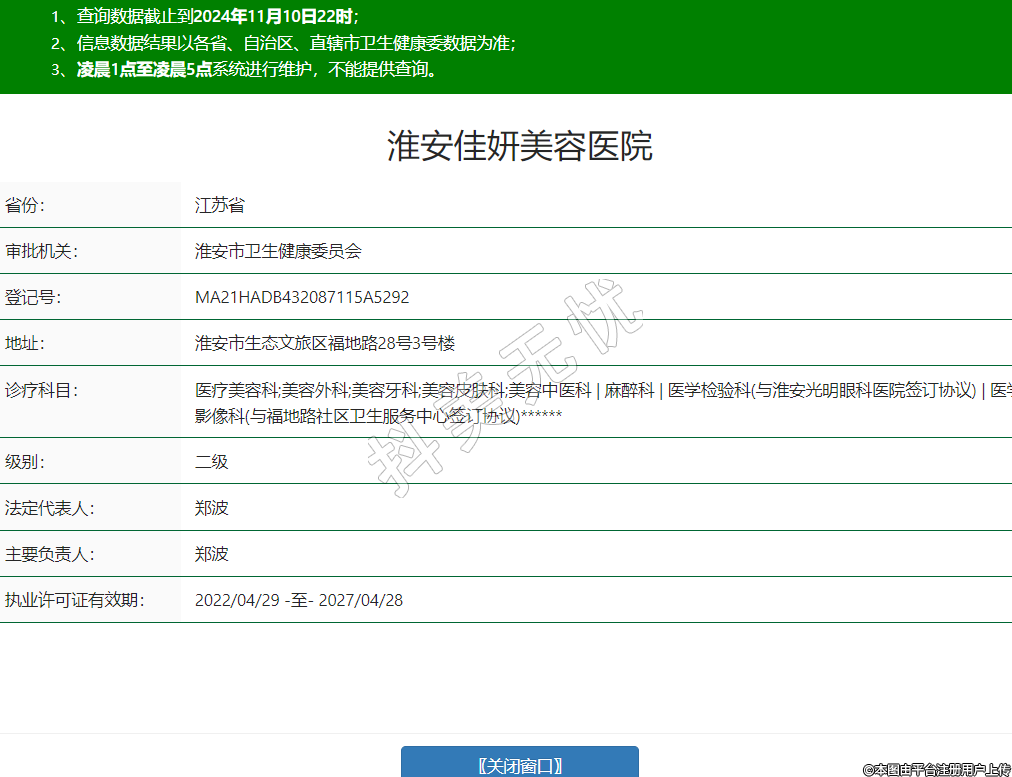Select the 审批机关 field label
This screenshot has height=777, width=1012.
pos(41,251)
